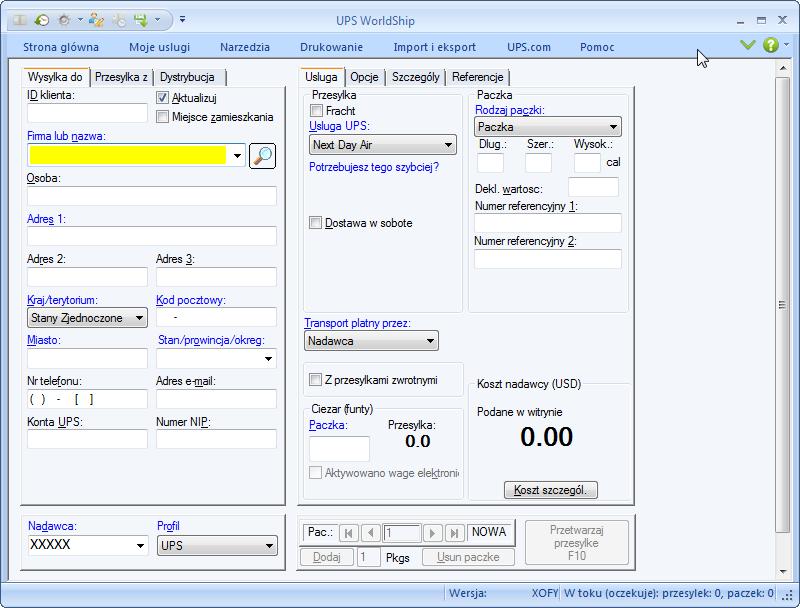The width and height of the screenshot is (800, 608).
Task: Switch to the Referencje tab
Action: (x=478, y=77)
